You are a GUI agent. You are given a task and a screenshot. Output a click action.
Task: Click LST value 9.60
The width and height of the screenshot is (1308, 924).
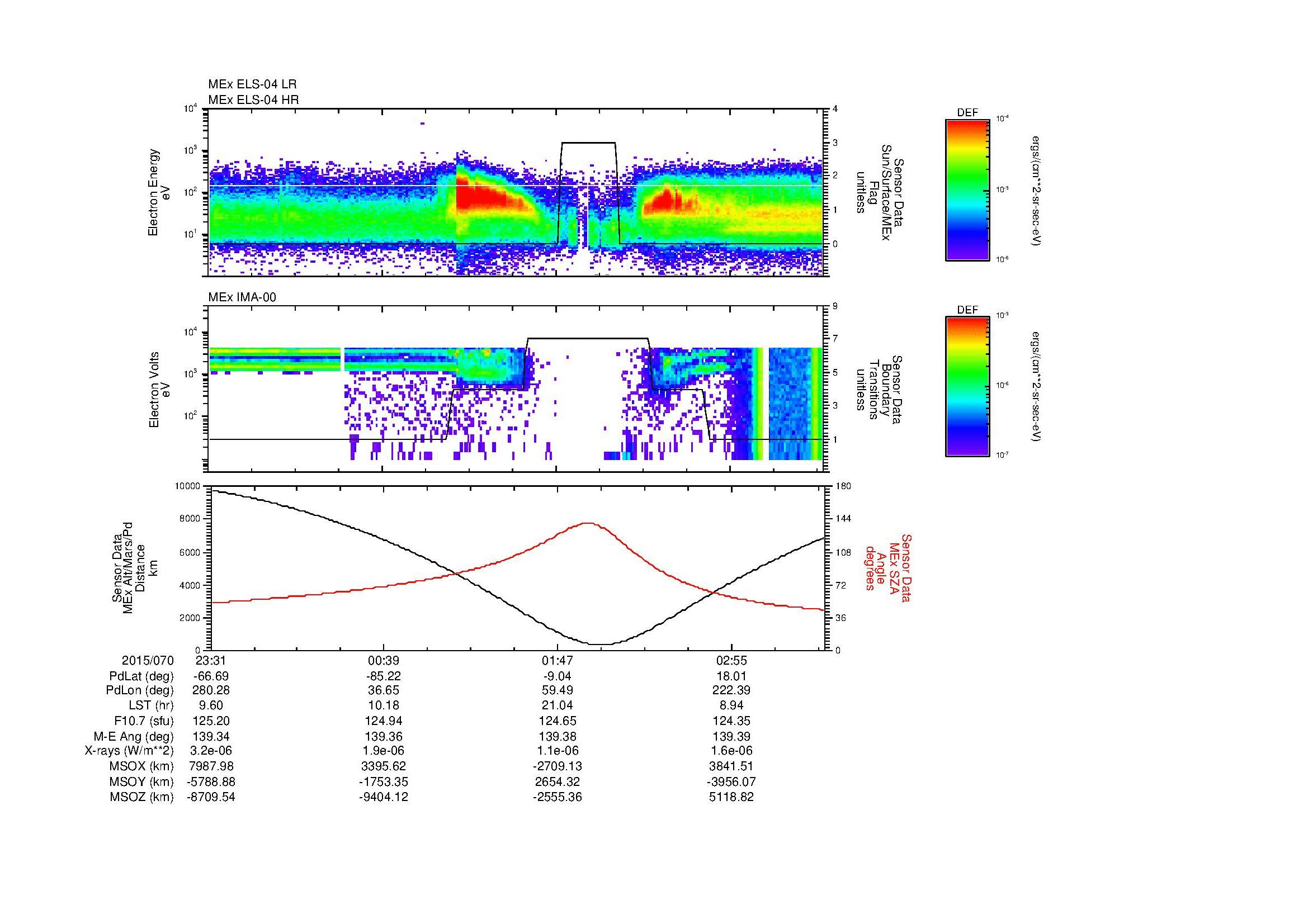(x=211, y=706)
